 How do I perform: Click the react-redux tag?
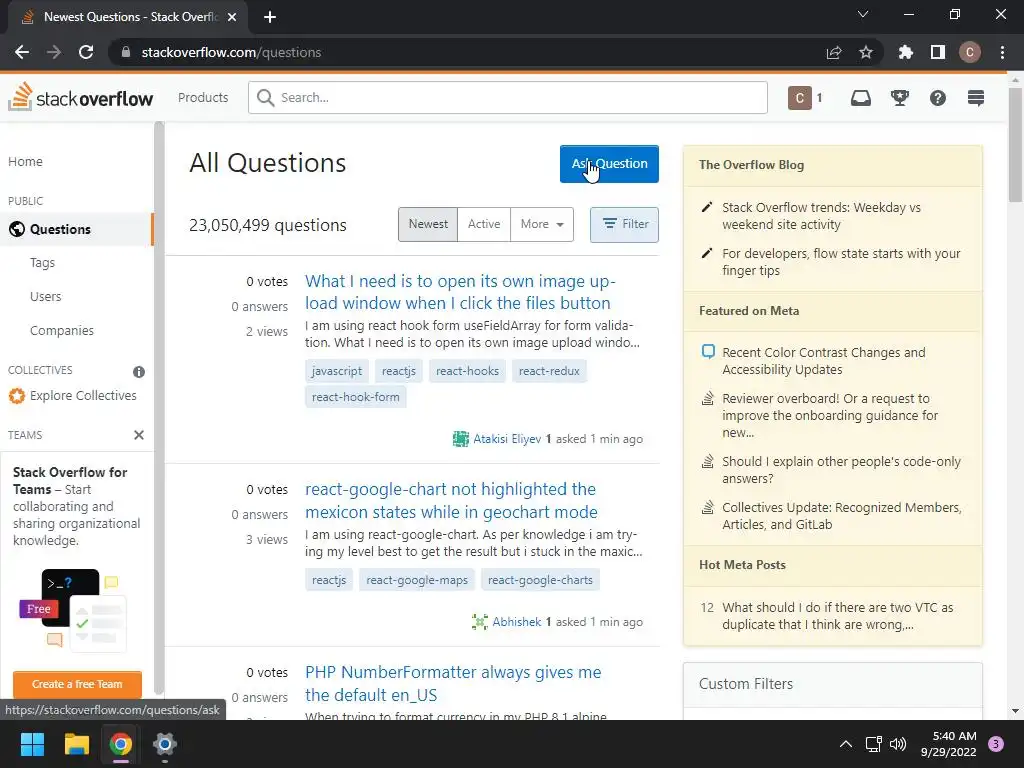549,371
